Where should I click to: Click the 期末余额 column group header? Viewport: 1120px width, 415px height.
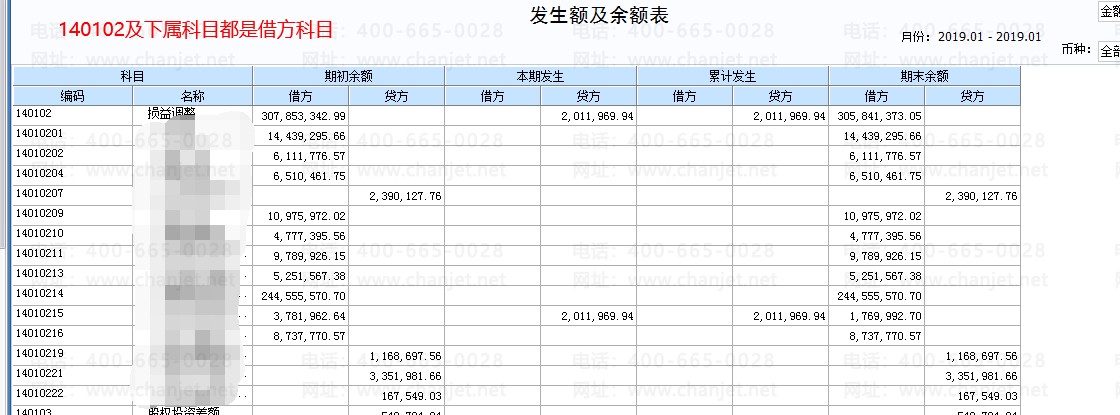925,76
